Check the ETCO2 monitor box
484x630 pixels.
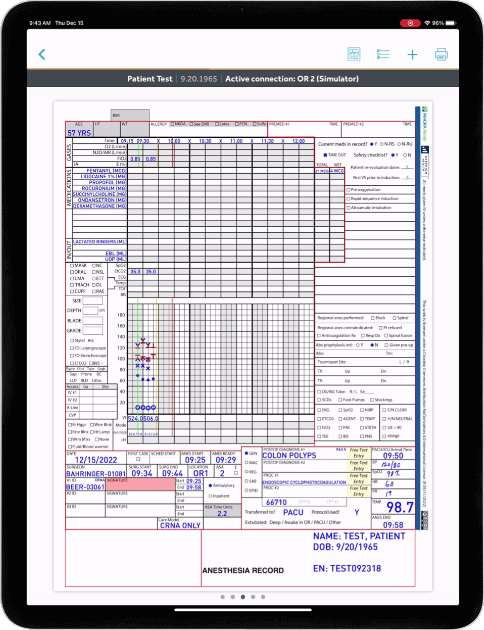tap(319, 419)
